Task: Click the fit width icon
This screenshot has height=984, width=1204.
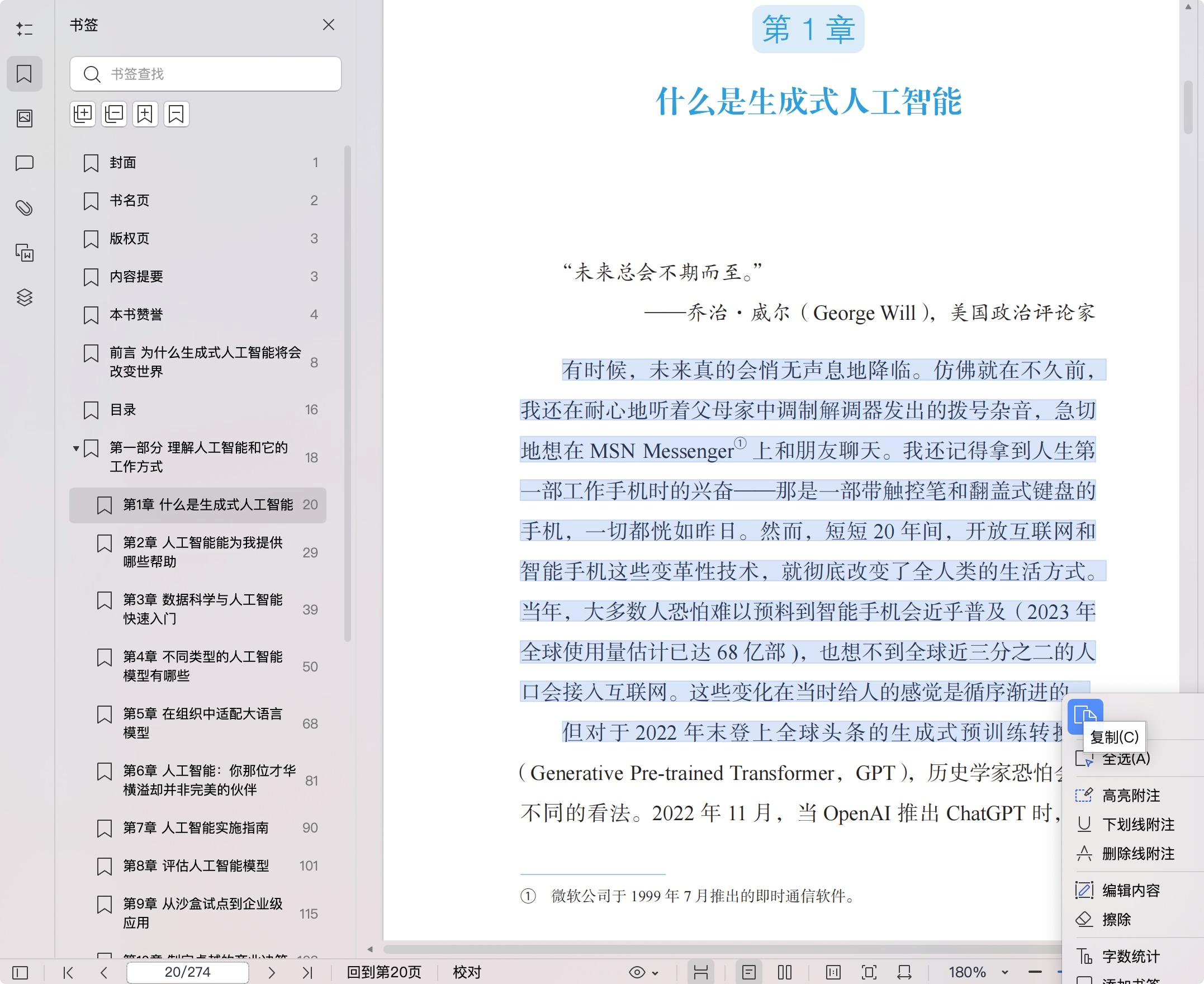Action: pyautogui.click(x=904, y=973)
